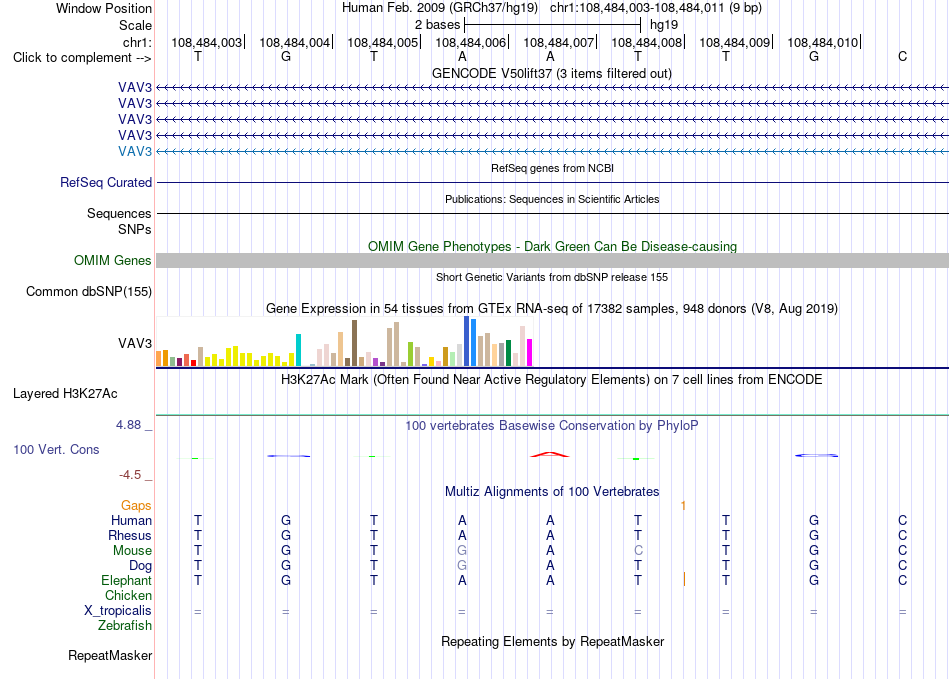Image resolution: width=950 pixels, height=679 pixels.
Task: Open the 'GENCODE V50lift37 (3 items filtered out)' track title
Action: [551, 73]
